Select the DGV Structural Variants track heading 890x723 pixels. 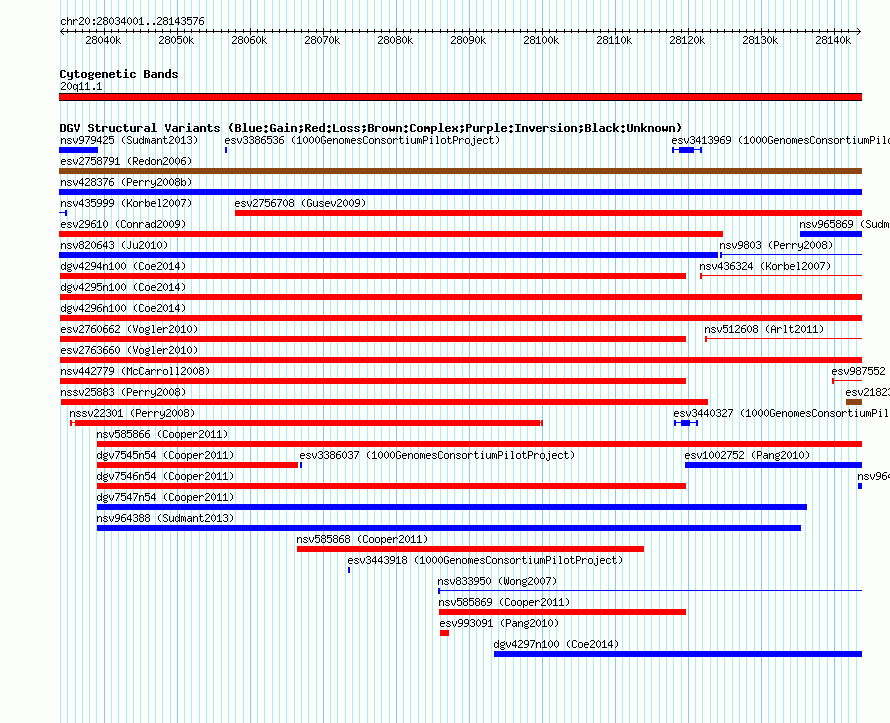[370, 128]
